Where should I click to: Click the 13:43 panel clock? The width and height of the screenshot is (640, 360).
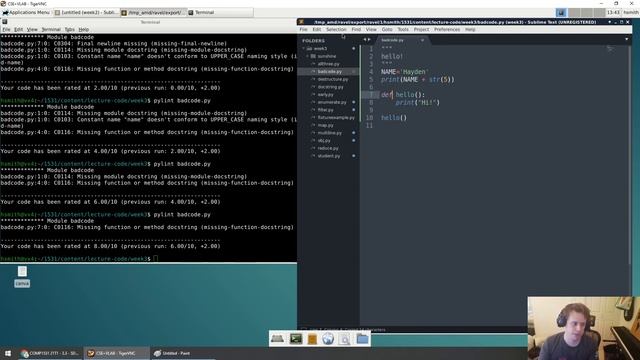click(613, 13)
